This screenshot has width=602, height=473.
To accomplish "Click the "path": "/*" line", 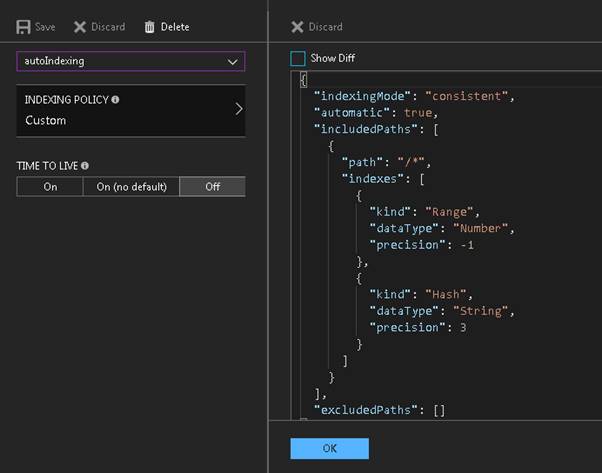I will point(386,162).
